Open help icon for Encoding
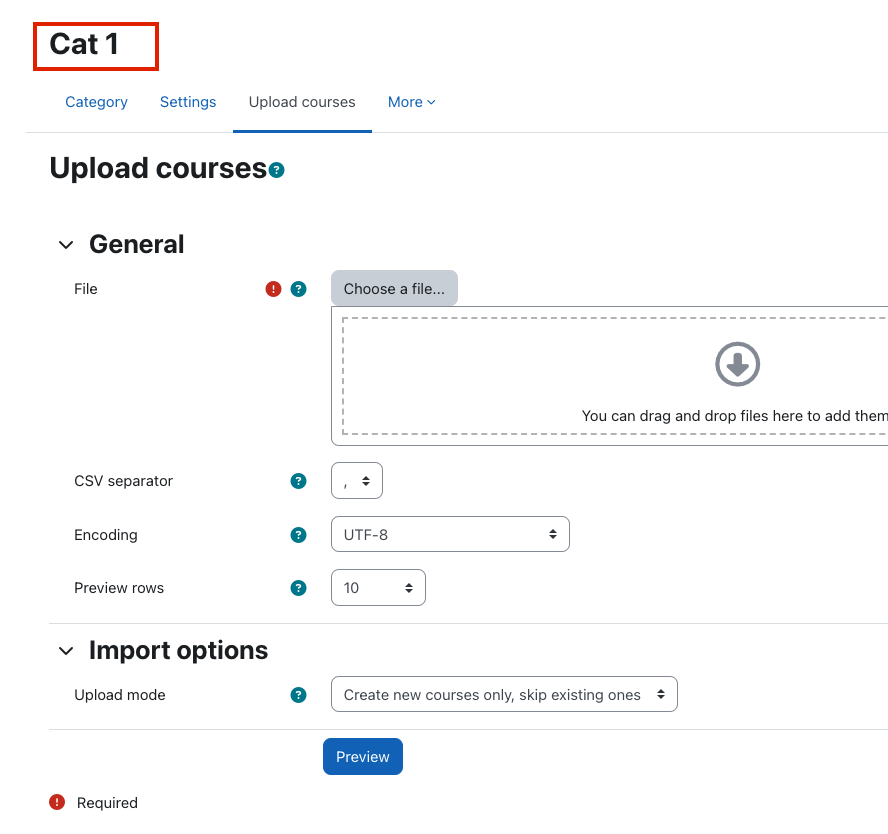888x834 pixels. pos(298,535)
